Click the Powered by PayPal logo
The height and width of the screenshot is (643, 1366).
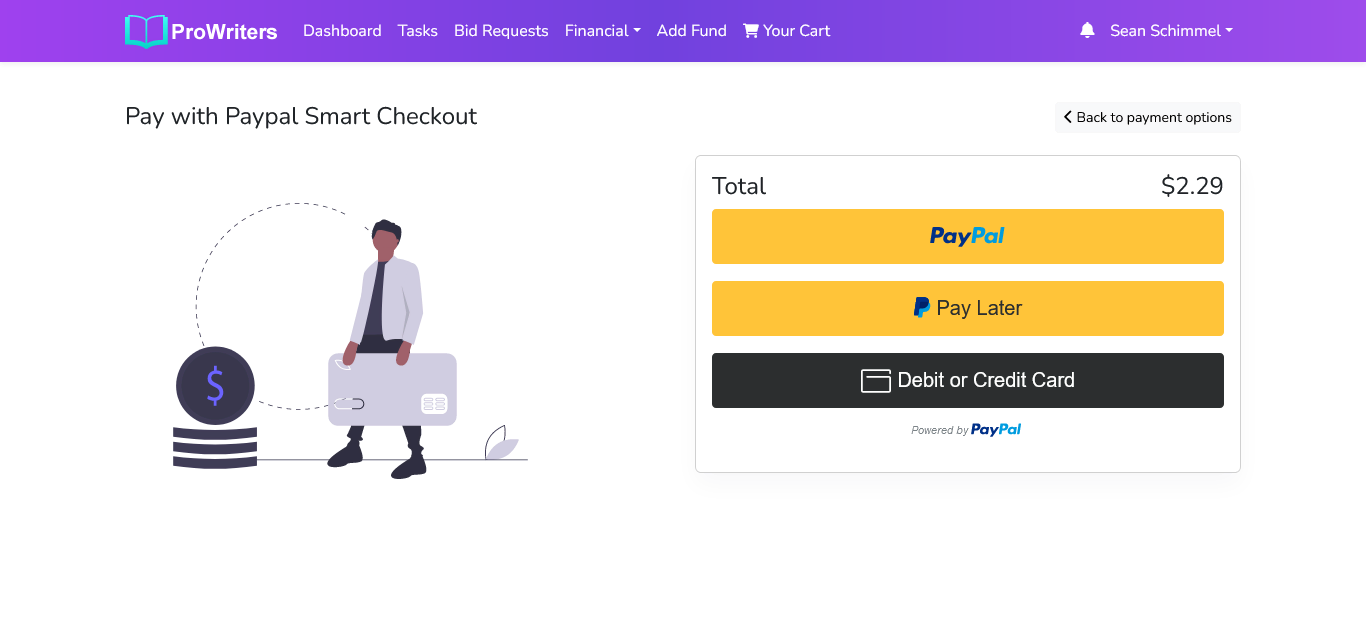pos(995,430)
